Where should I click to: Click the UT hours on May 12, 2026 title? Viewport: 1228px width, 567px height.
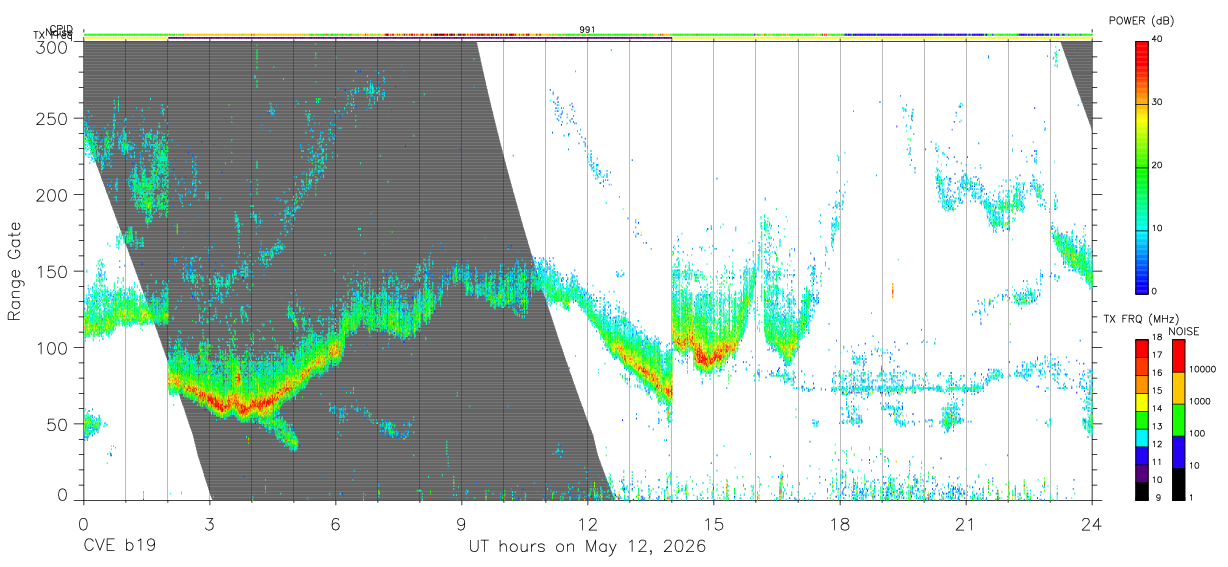588,547
